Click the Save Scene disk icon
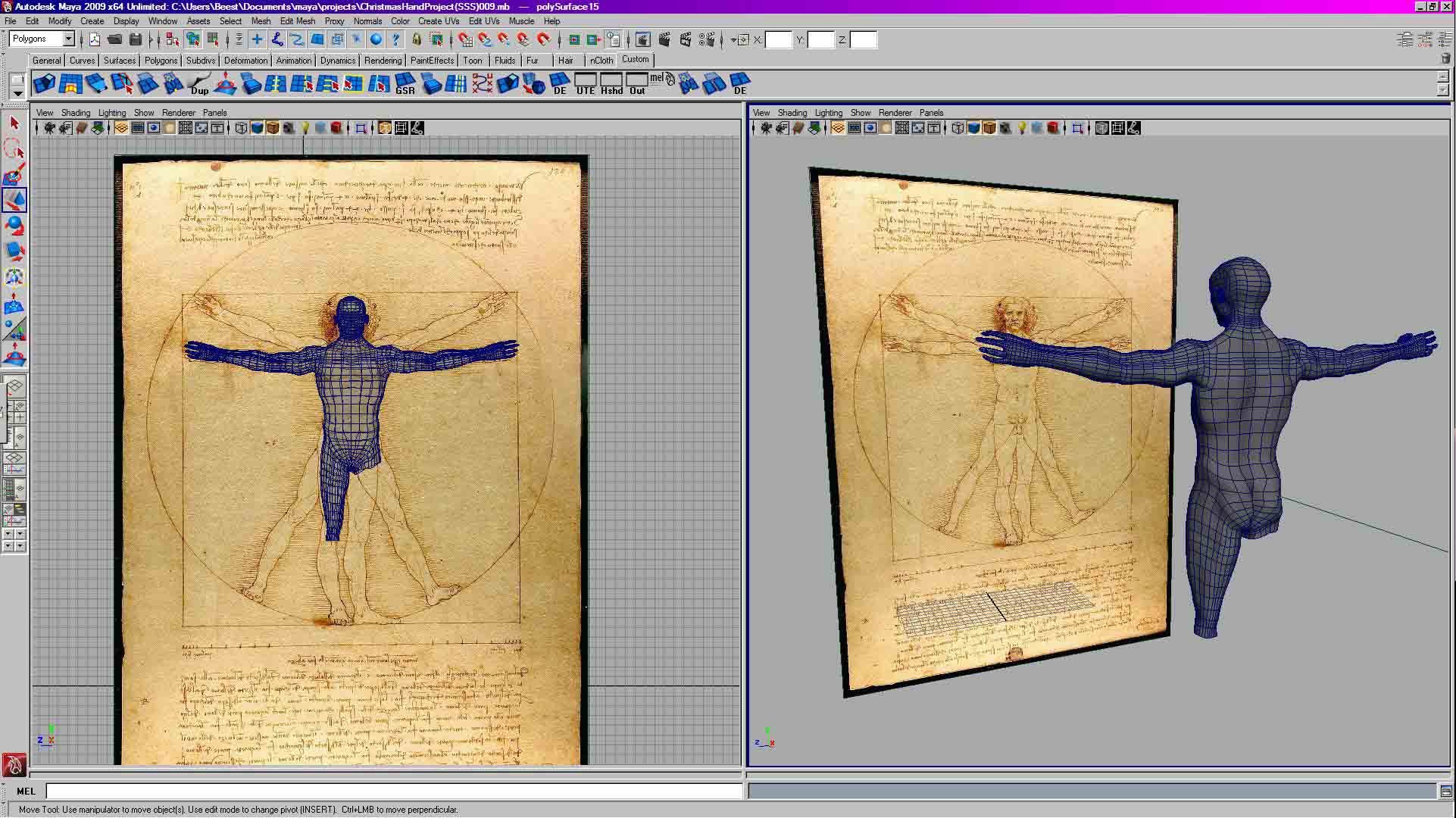 (136, 39)
